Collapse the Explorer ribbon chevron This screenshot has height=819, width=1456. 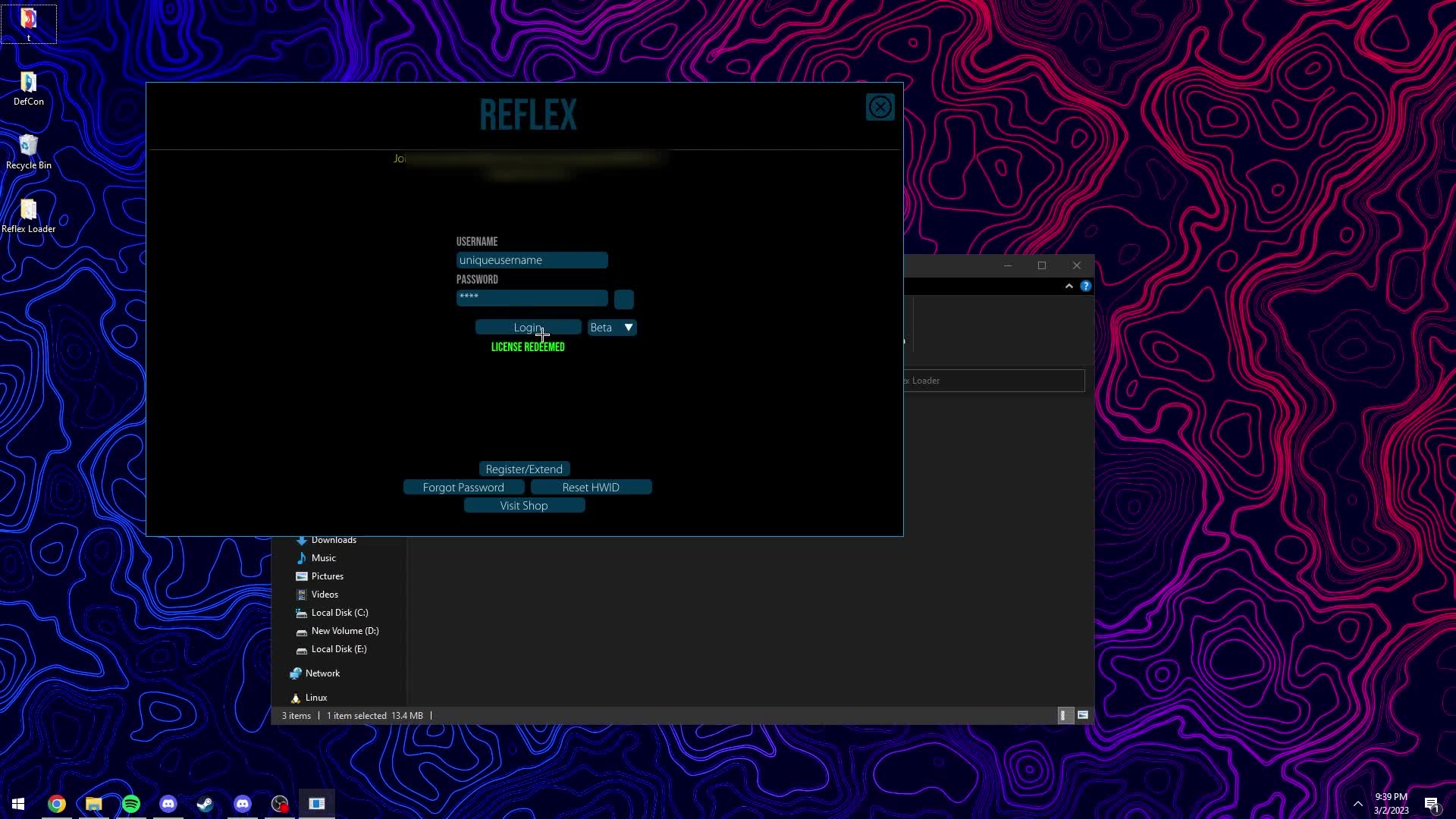[1069, 286]
